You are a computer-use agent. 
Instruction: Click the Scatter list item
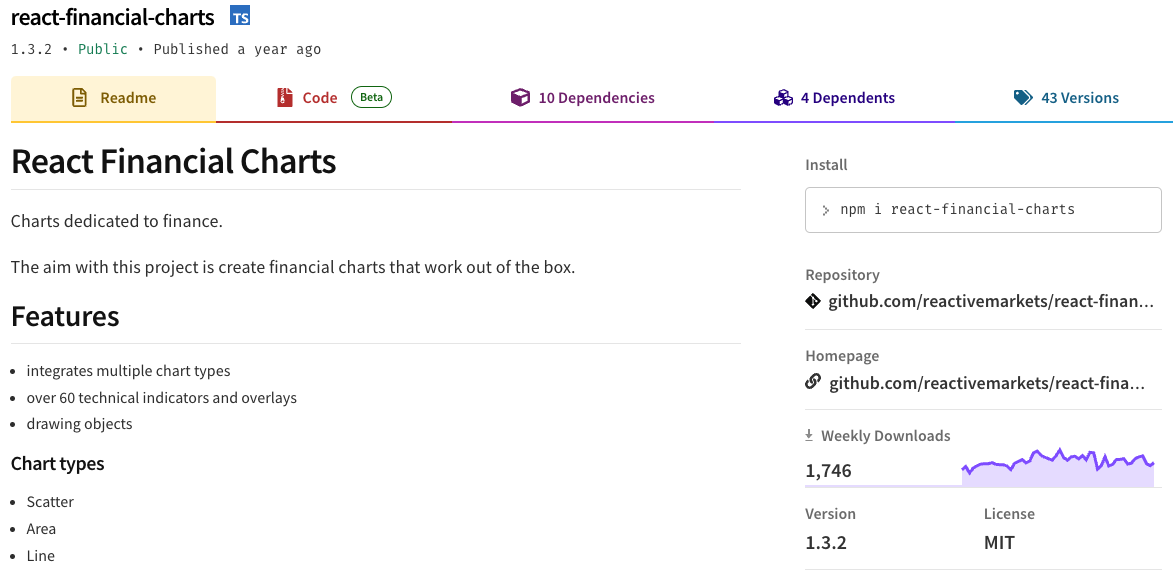pos(50,502)
